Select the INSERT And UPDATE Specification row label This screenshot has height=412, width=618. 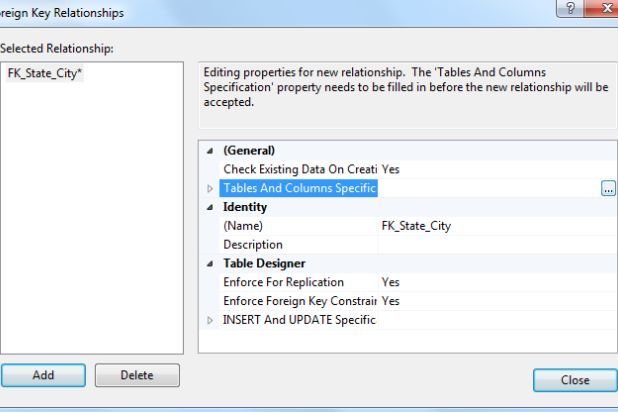(298, 320)
